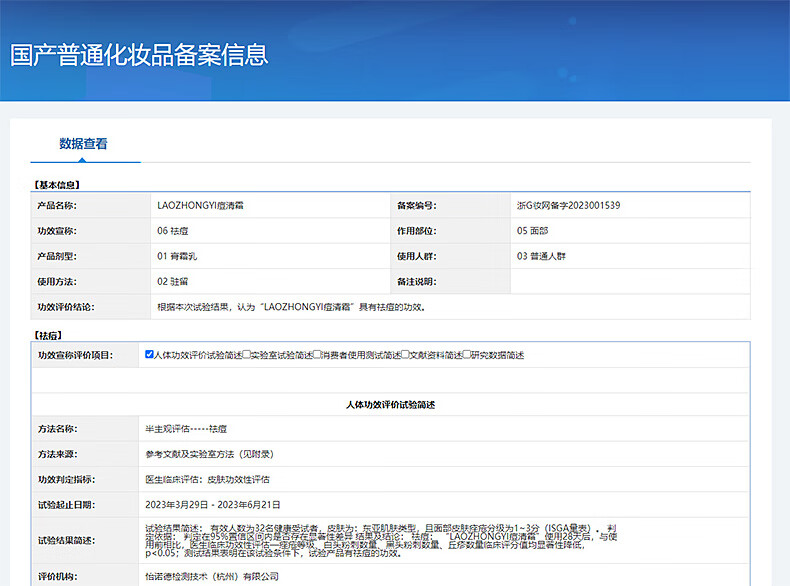The height and width of the screenshot is (586, 790).
Task: Tick the 研究数据简述 checkbox
Action: coord(467,354)
